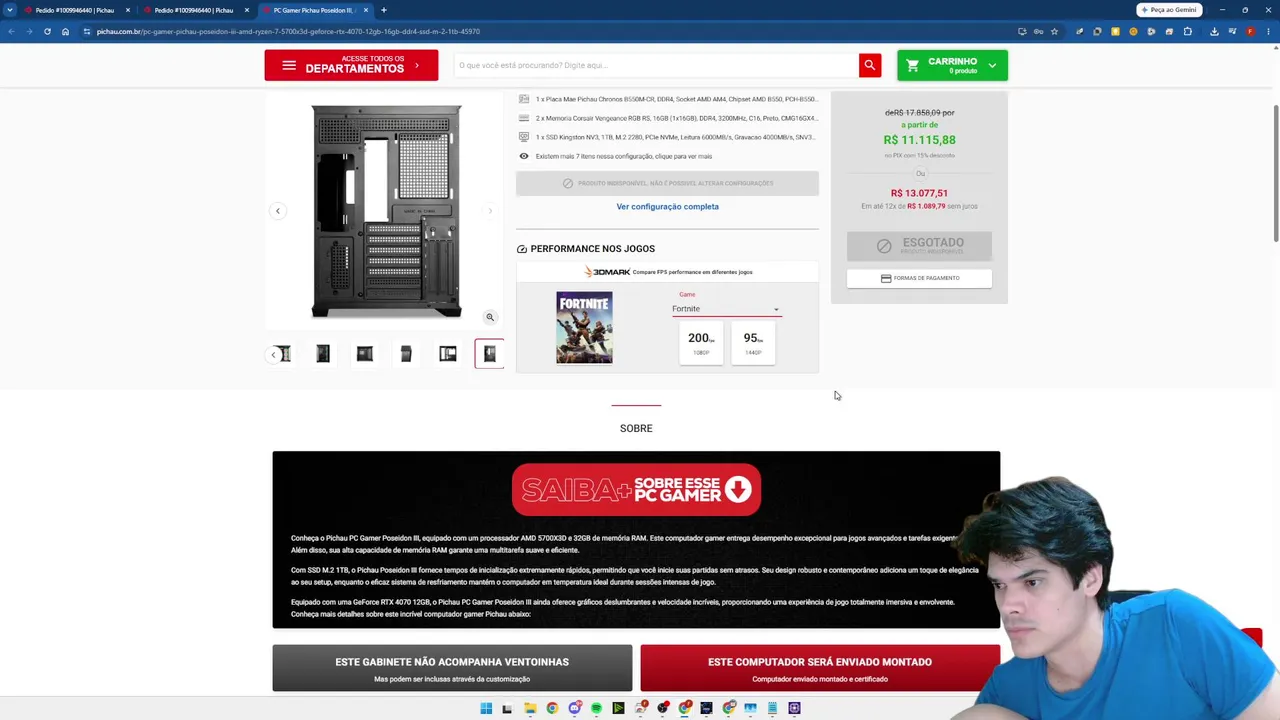Click the Sobre section heading
The image size is (1280, 720).
click(x=636, y=428)
